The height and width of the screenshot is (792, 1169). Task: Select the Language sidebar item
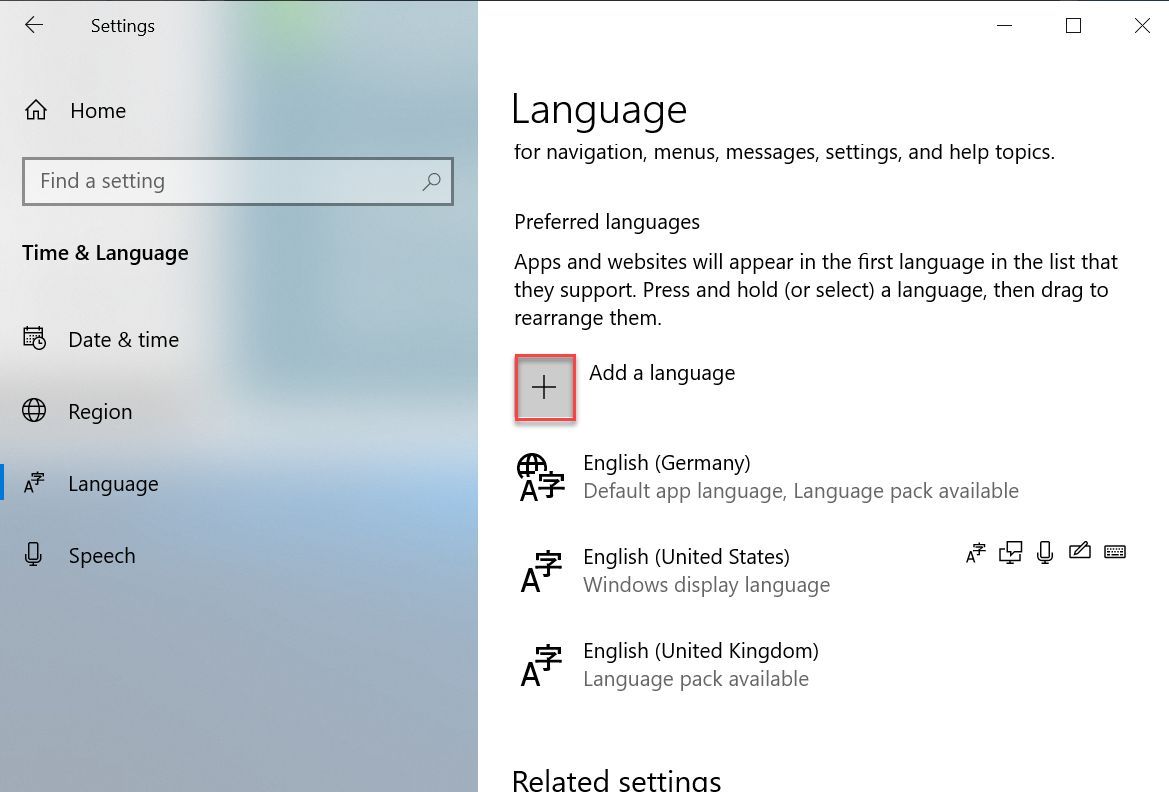pos(239,483)
